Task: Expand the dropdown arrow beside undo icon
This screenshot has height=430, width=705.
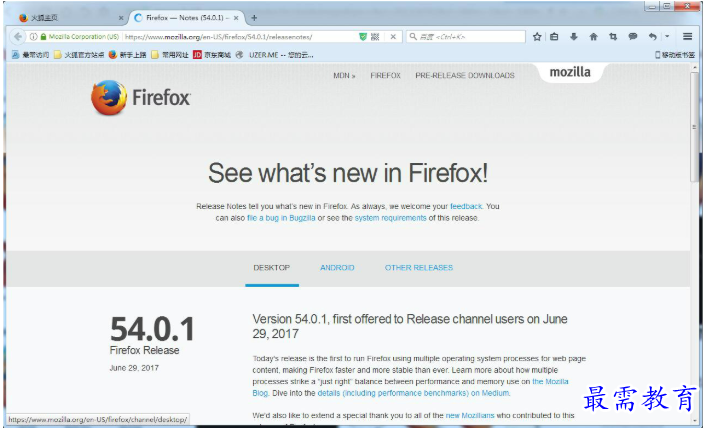Action: coord(667,36)
